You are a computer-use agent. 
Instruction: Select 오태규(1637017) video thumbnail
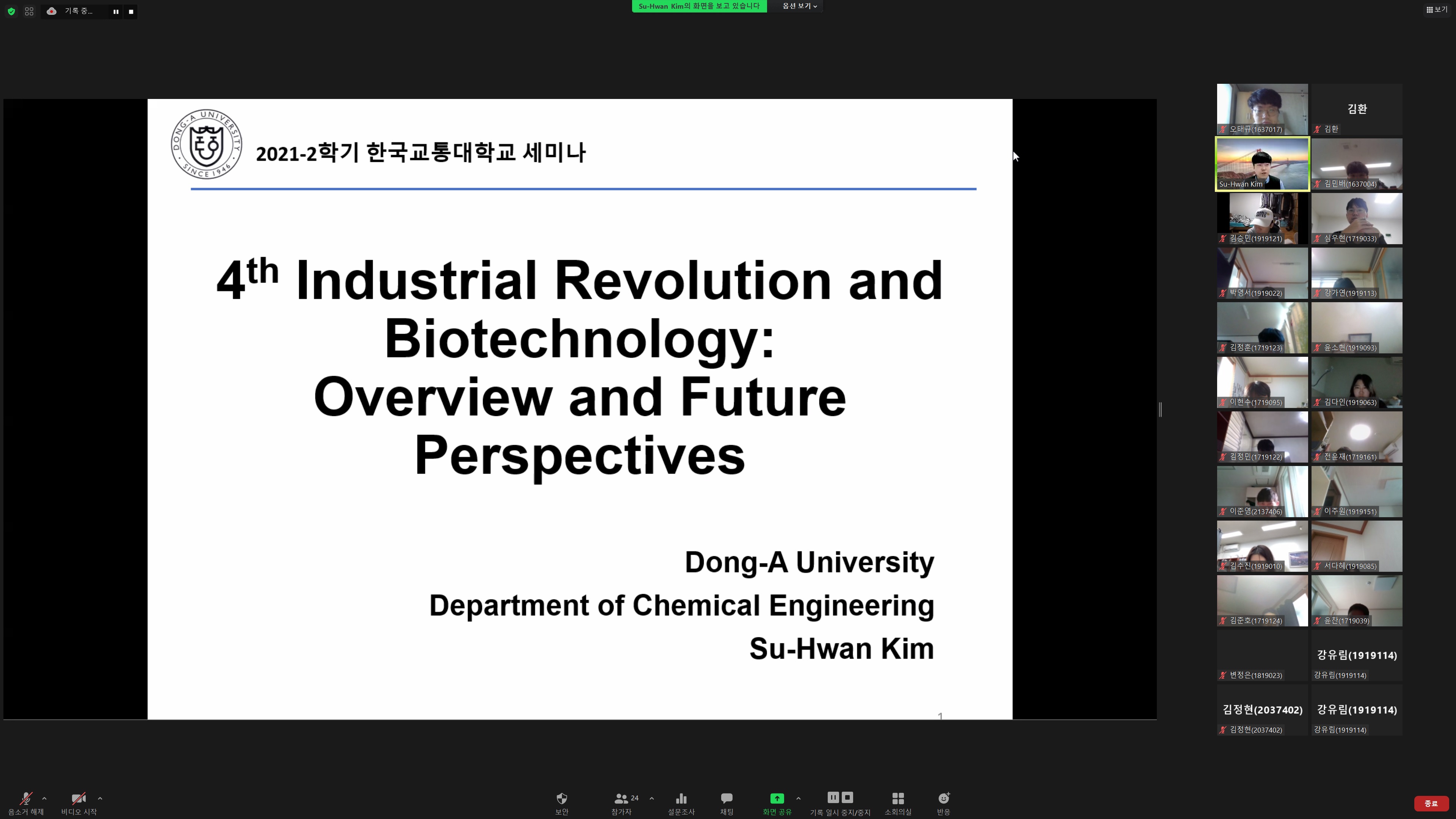pos(1263,109)
